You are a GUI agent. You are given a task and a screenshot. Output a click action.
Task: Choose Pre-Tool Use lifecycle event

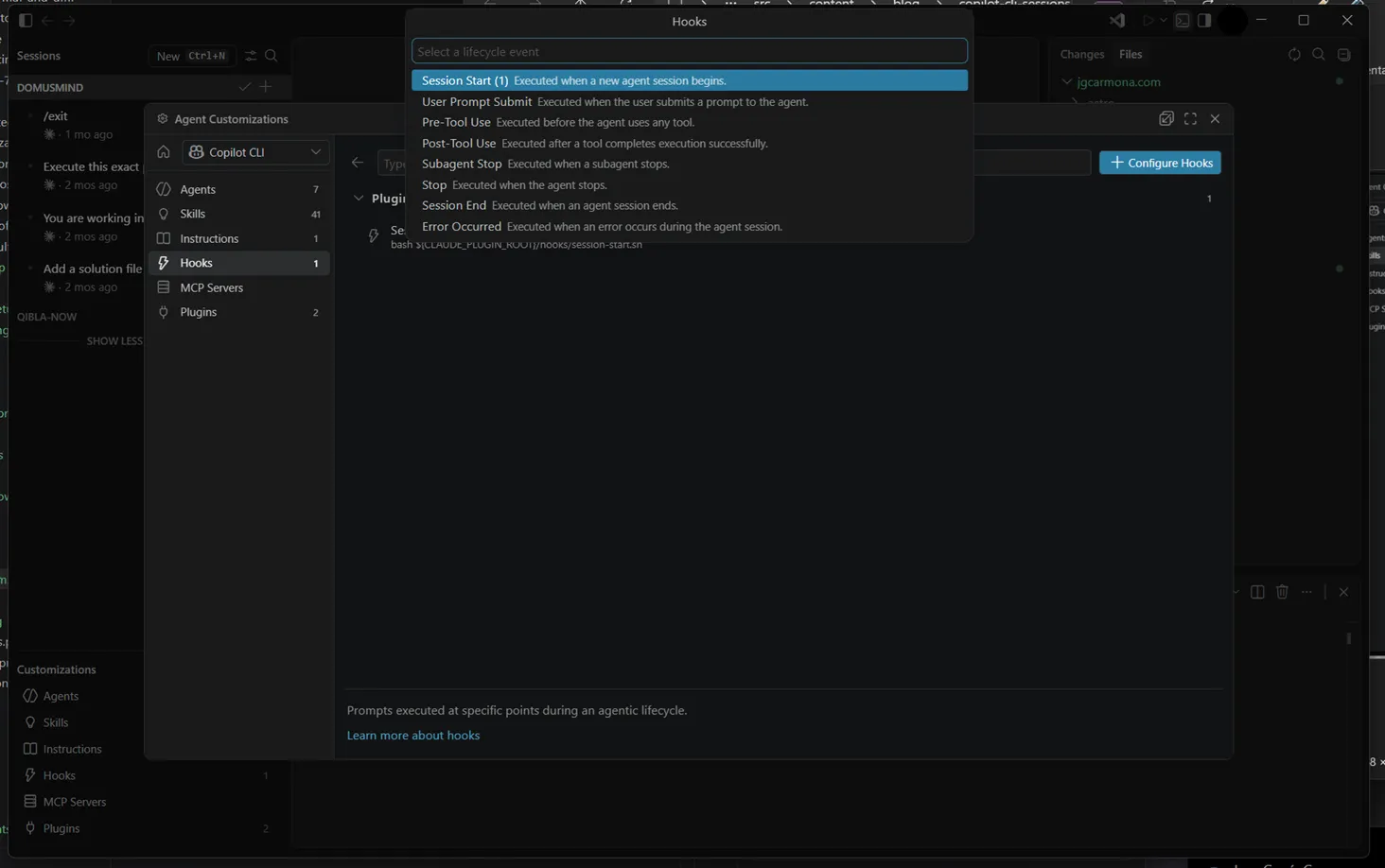(690, 122)
